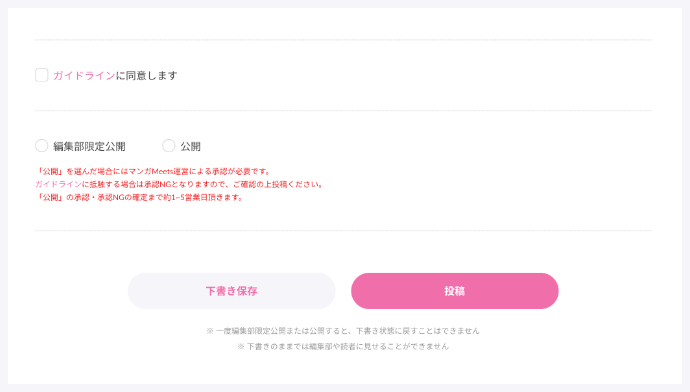690x392 pixels.
Task: Submit with the pink 投稿 button
Action: pyautogui.click(x=455, y=291)
